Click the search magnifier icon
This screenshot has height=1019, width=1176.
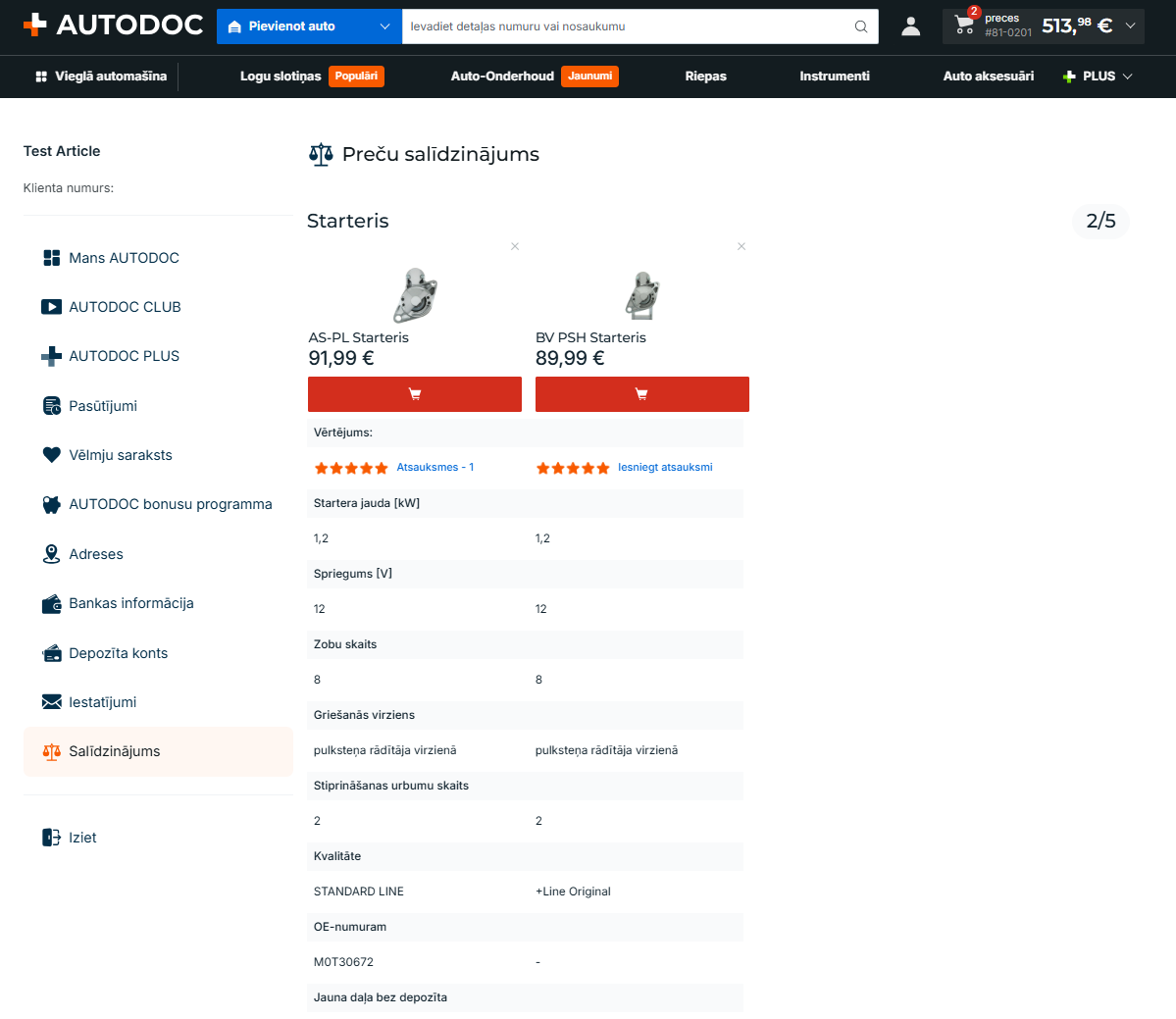coord(861,26)
